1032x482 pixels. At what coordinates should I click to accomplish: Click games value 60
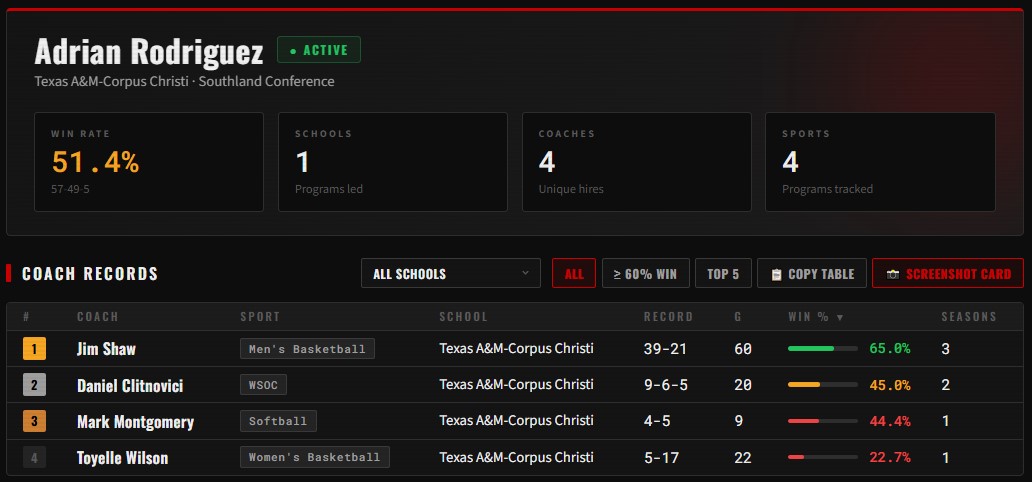click(x=742, y=349)
